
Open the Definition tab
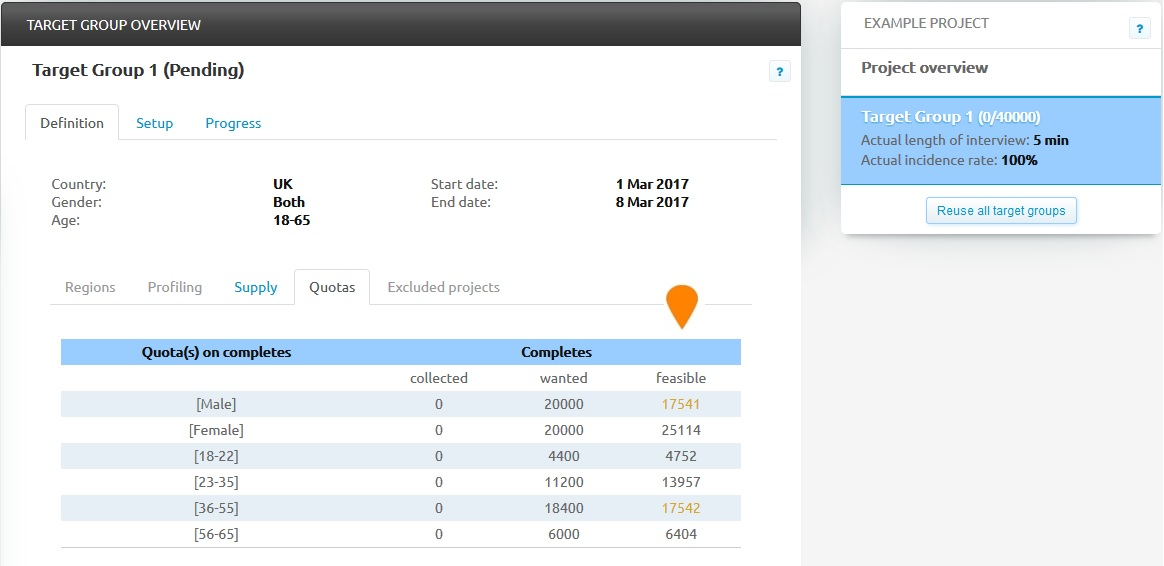[72, 123]
